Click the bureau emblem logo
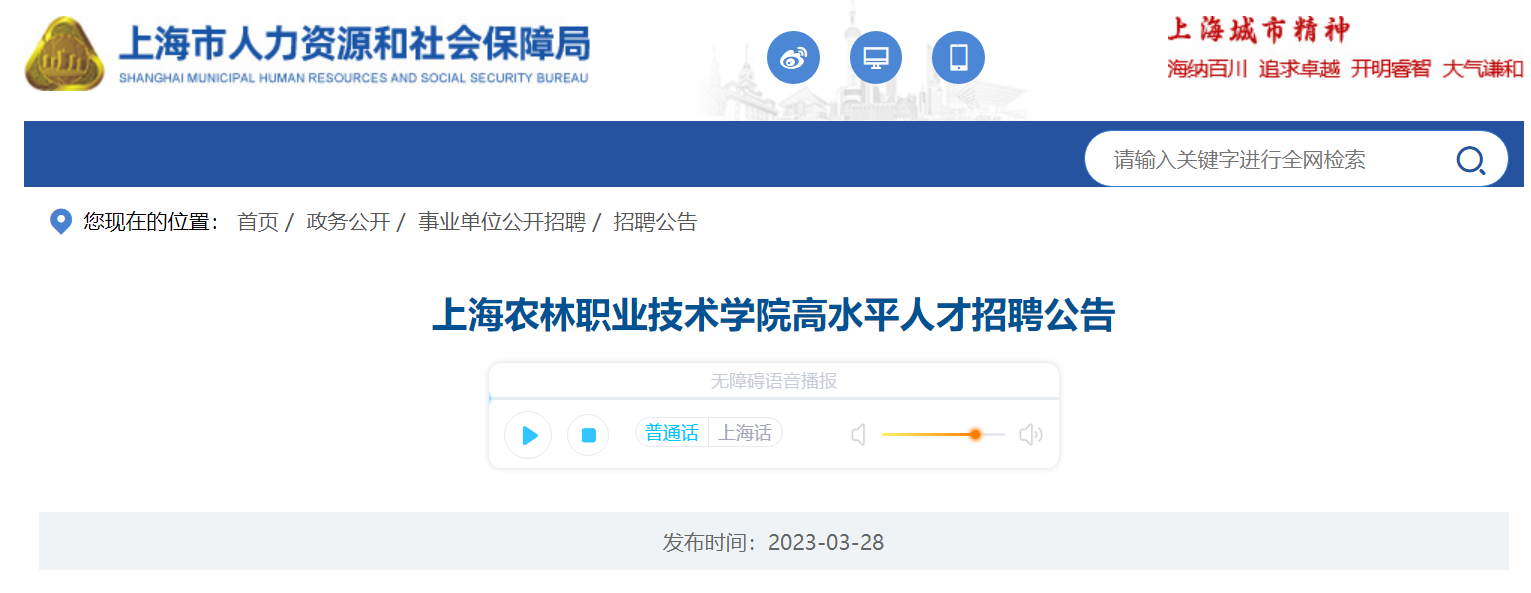This screenshot has width=1531, height=593. click(64, 54)
